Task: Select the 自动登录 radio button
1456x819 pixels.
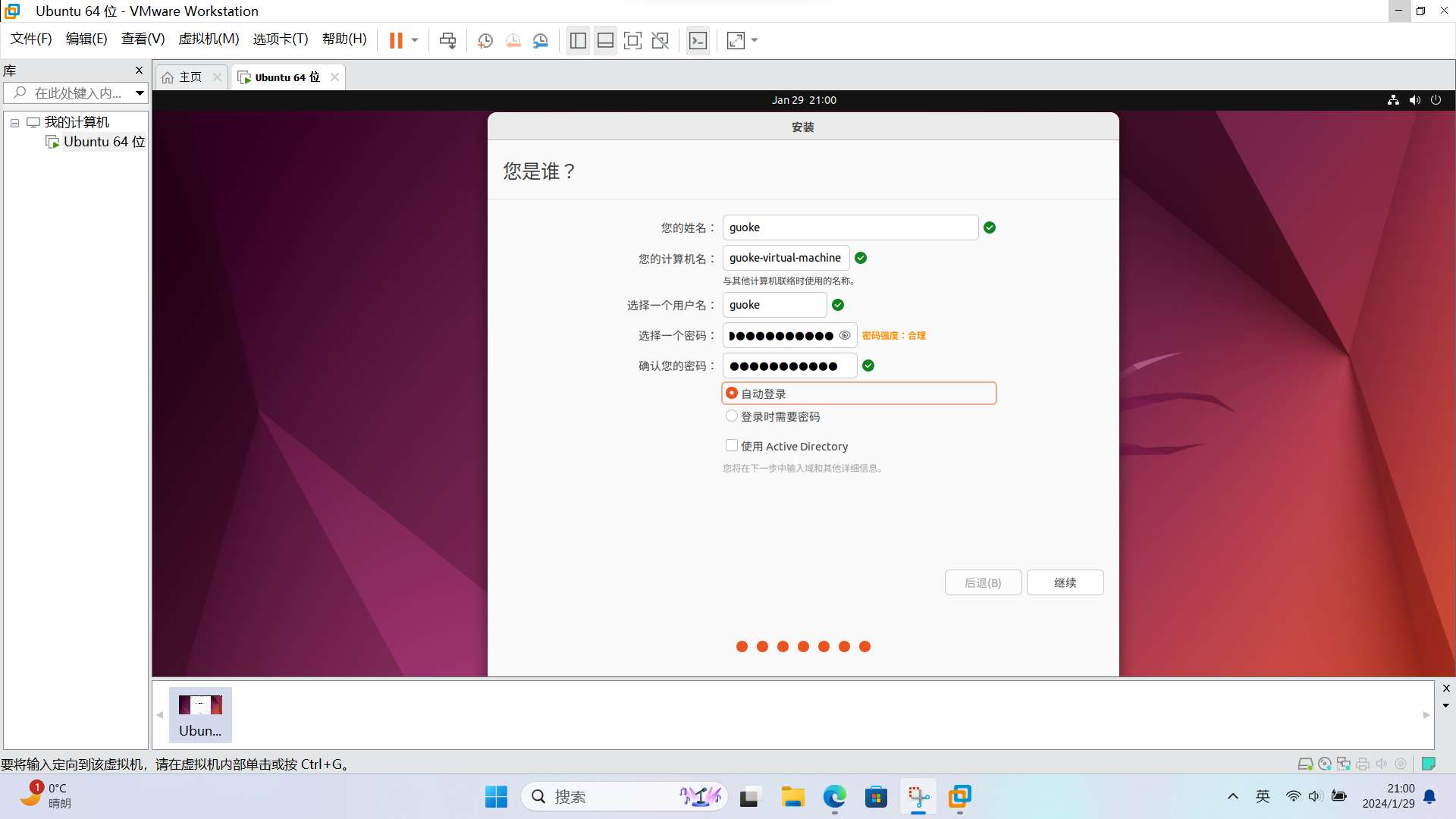Action: 732,394
